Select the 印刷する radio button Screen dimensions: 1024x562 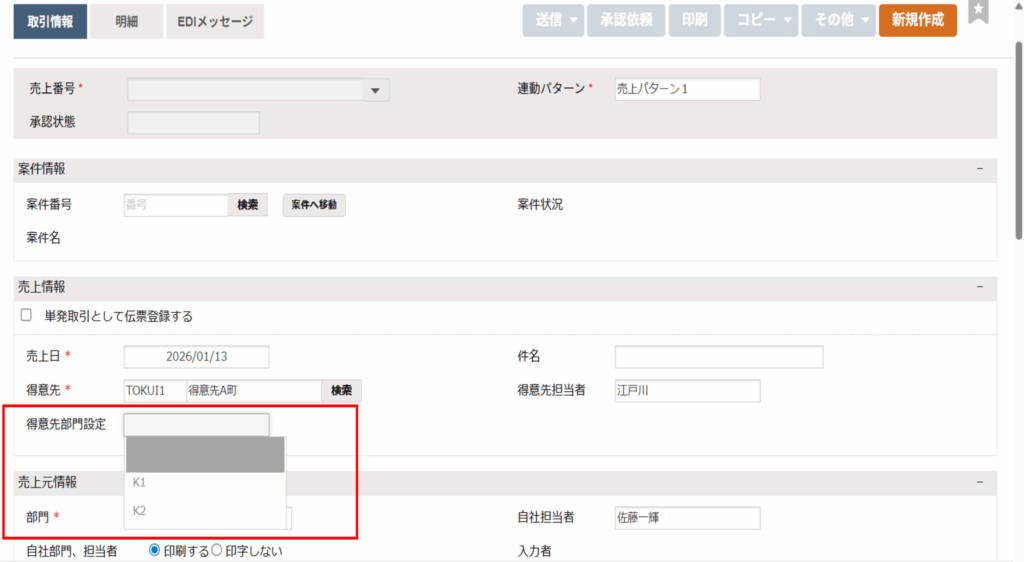point(155,550)
